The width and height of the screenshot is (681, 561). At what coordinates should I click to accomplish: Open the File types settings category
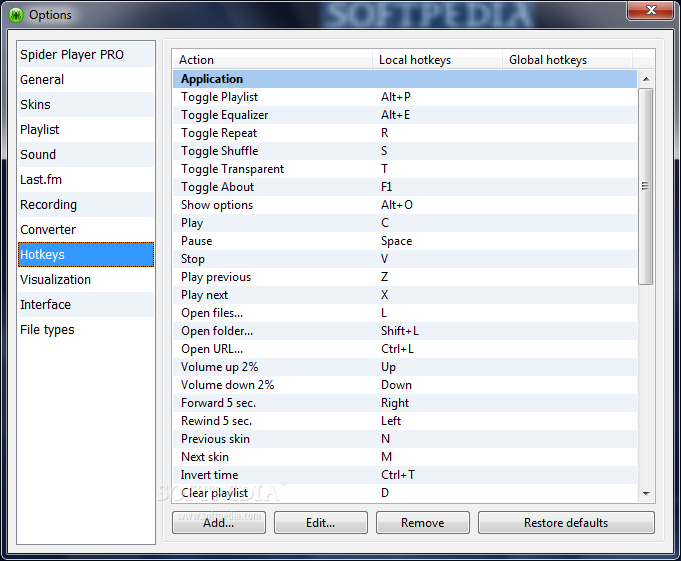(x=86, y=330)
